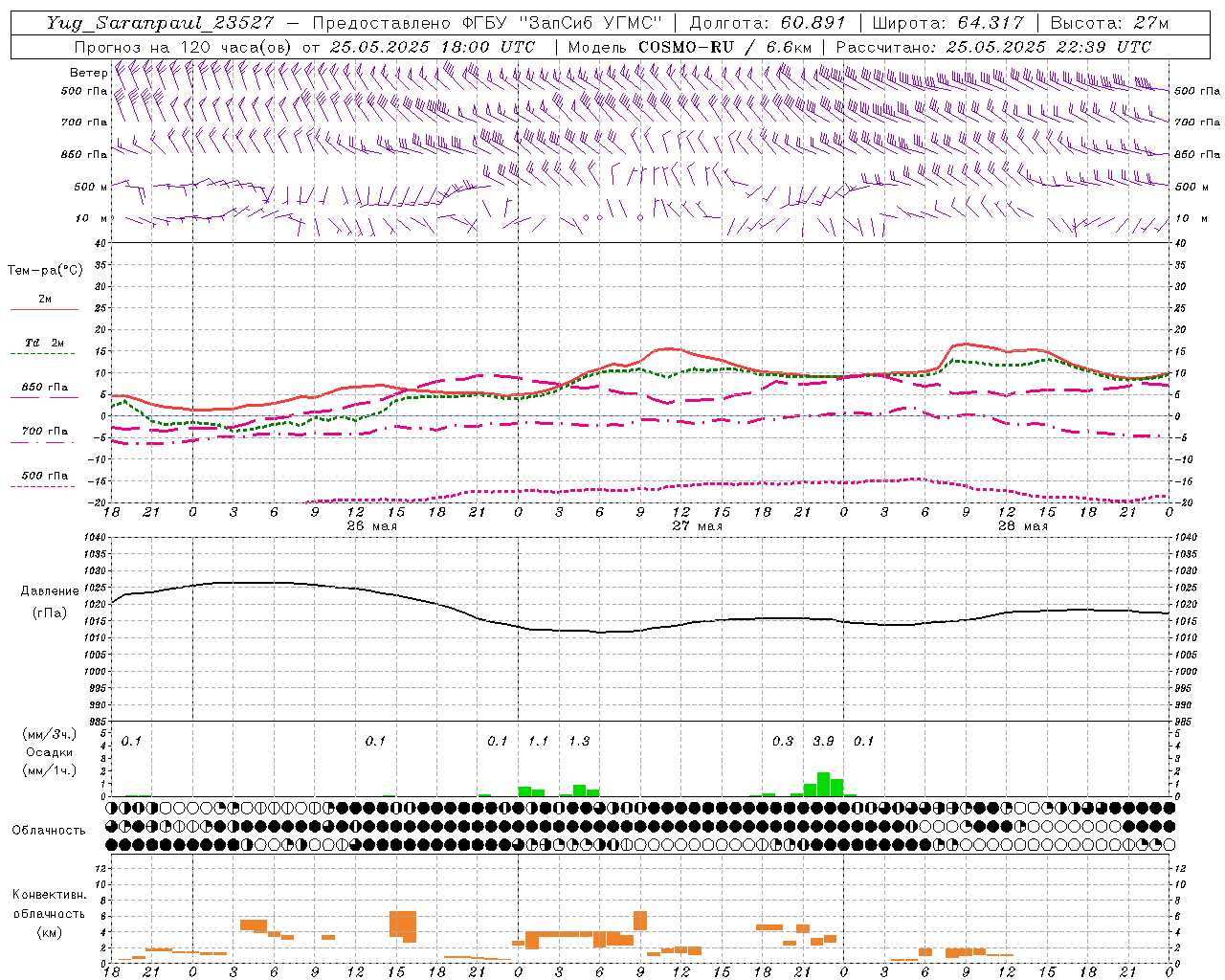This screenshot has width=1225, height=980.
Task: Click the 1.1 precipitation value
Action: (x=539, y=741)
